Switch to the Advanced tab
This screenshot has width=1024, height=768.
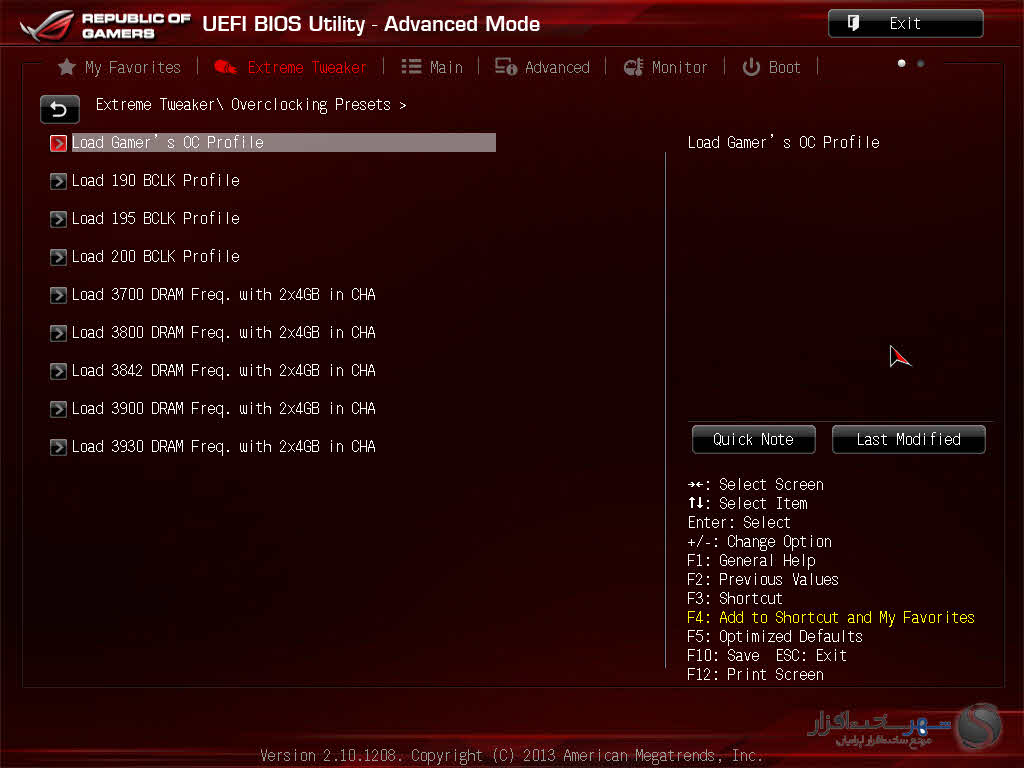coord(556,67)
